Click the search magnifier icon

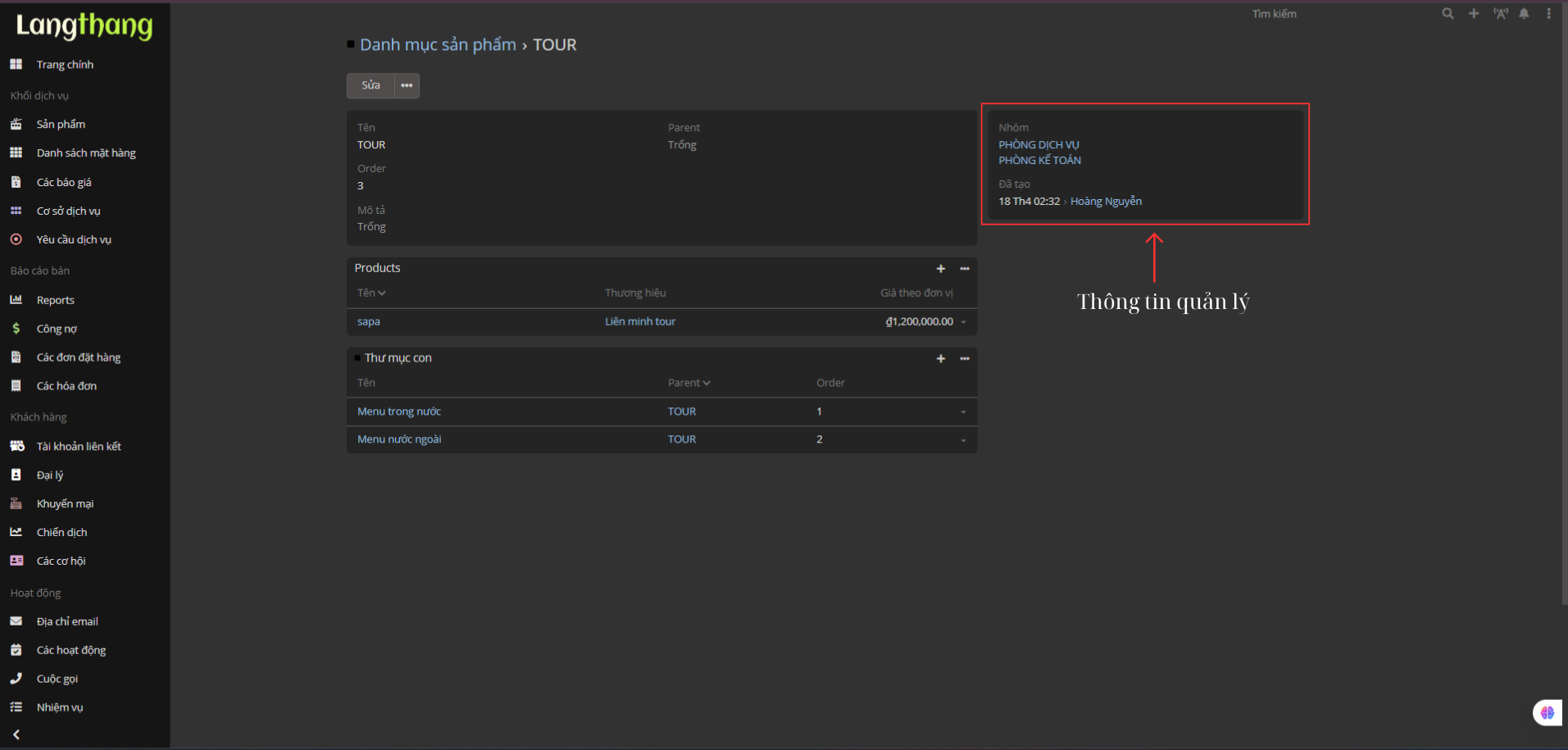coord(1448,14)
